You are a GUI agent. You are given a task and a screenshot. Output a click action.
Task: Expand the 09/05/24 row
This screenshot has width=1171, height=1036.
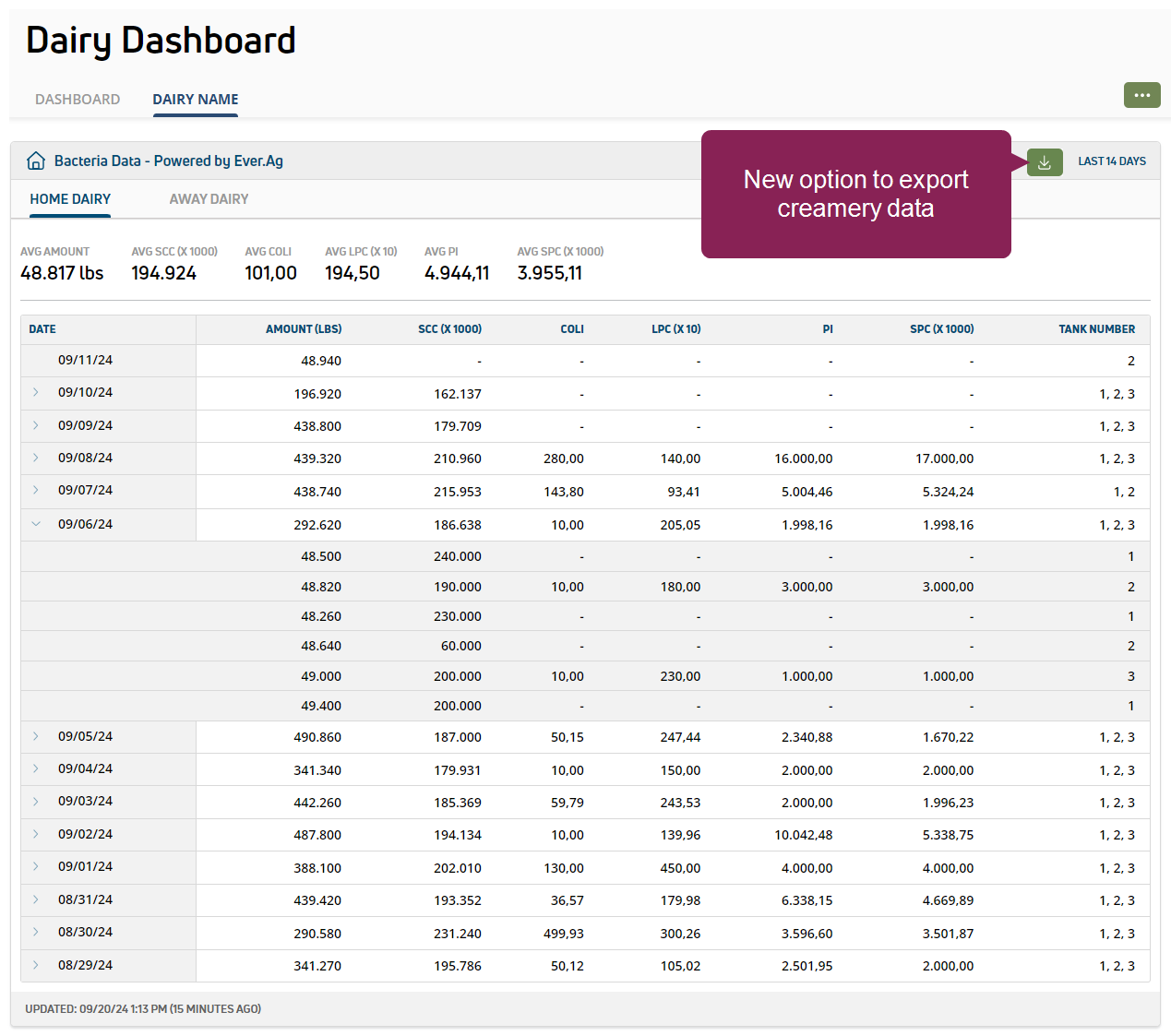(36, 736)
